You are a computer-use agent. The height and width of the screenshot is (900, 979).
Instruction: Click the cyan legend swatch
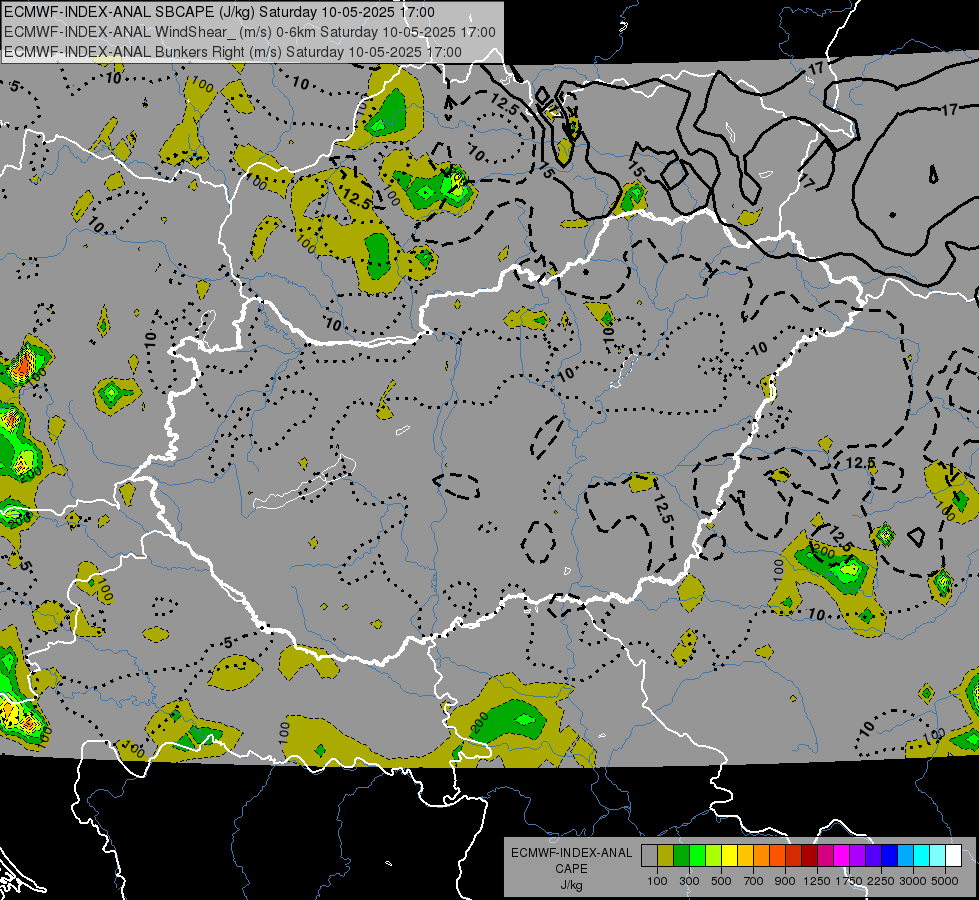[x=922, y=856]
